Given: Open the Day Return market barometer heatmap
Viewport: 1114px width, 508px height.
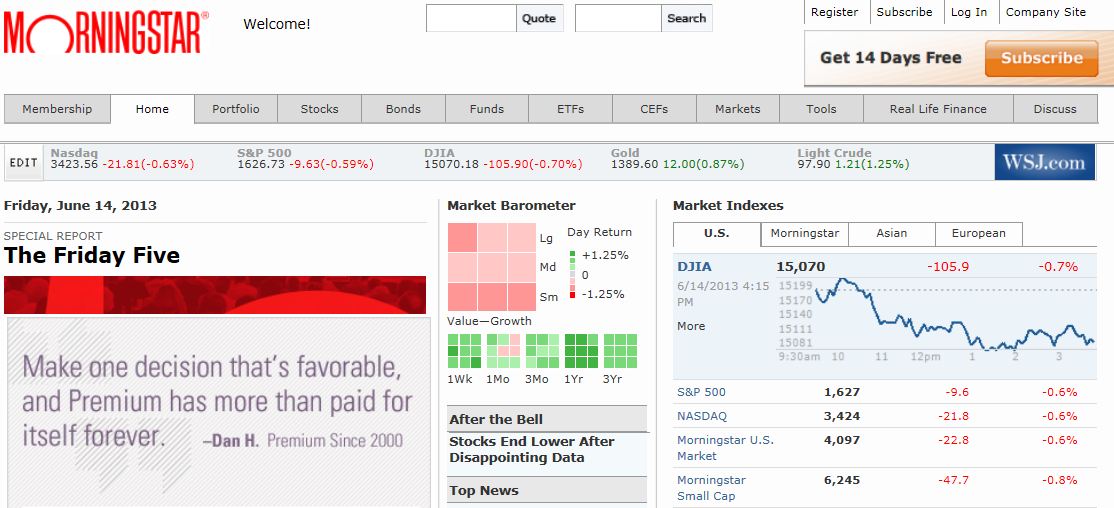Looking at the screenshot, I should (x=492, y=267).
